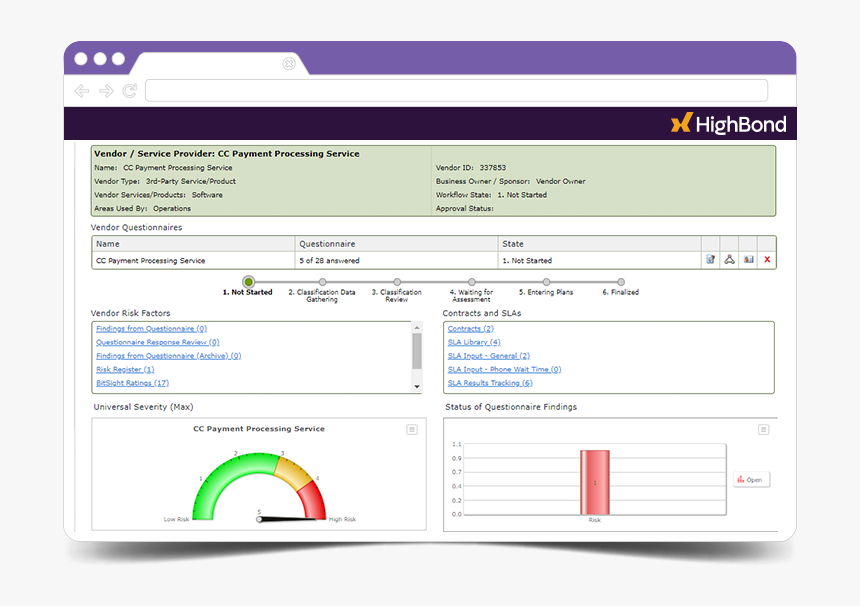Click the green low-risk gauge segment
Viewport: 860px width, 606px height.
click(225, 478)
